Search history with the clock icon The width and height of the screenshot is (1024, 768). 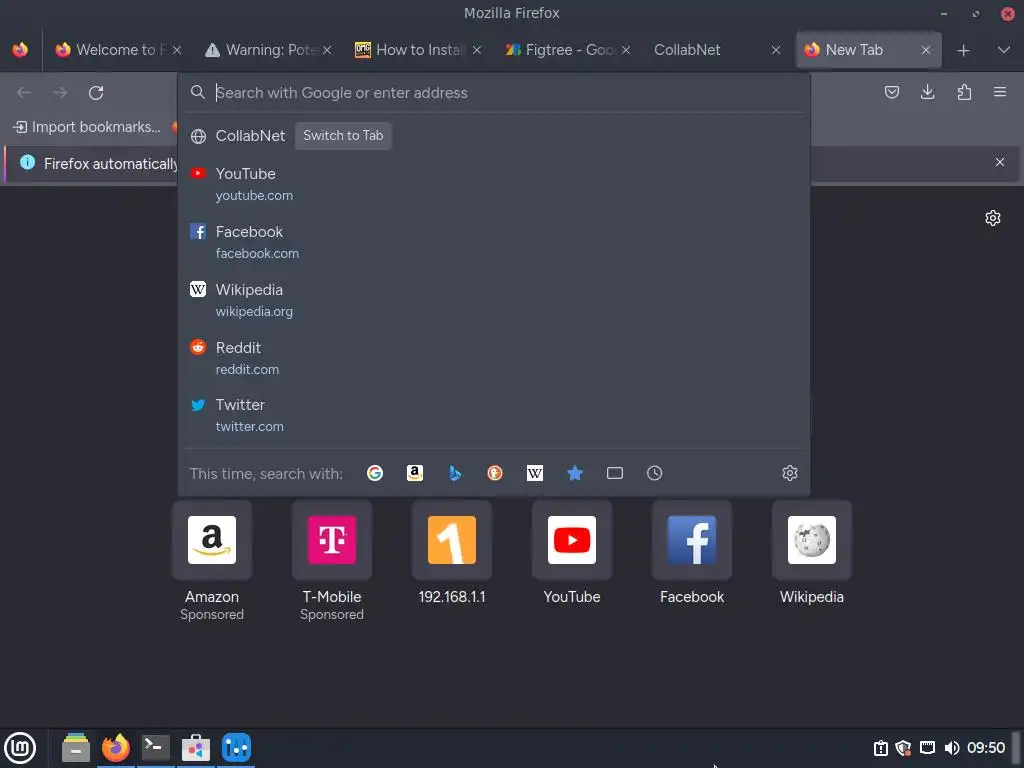tap(654, 473)
